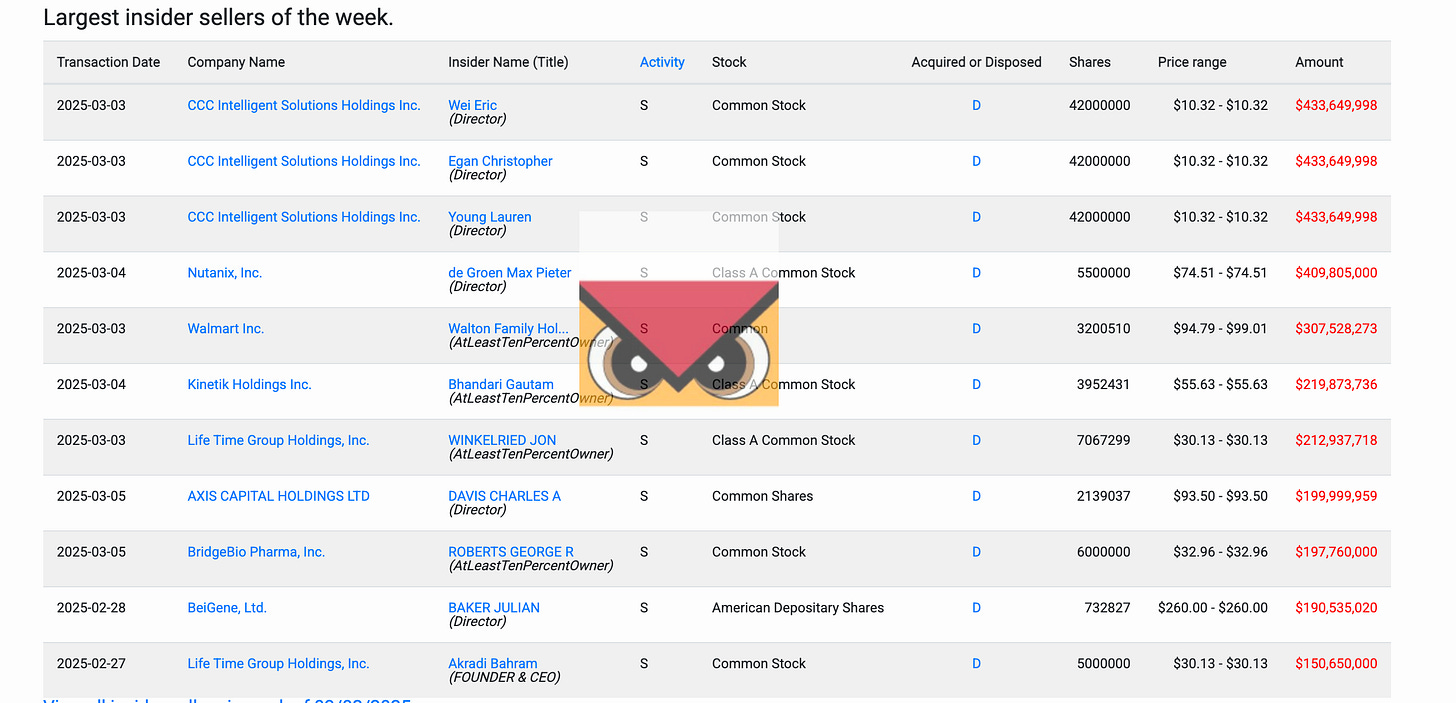Sort by the Activity column header
The height and width of the screenshot is (703, 1456).
click(662, 62)
